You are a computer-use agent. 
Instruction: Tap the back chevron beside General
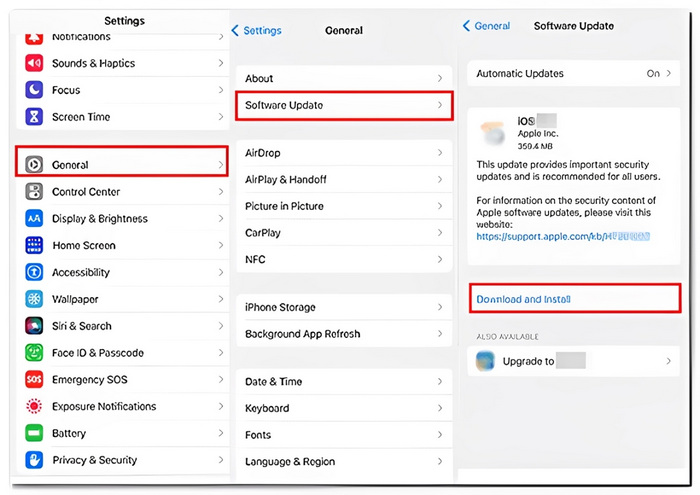tap(467, 25)
